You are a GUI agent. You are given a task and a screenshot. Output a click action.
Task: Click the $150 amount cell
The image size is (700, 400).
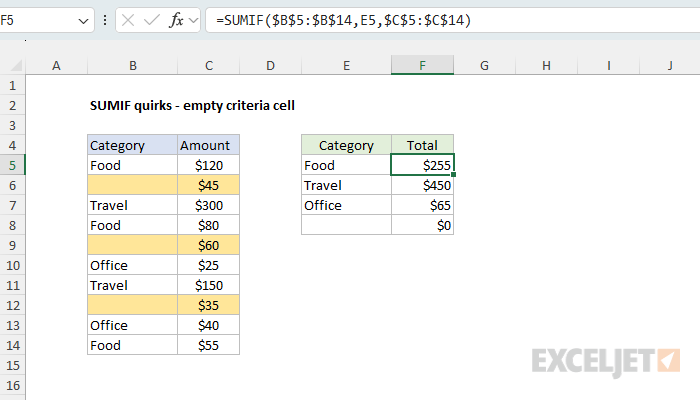coord(208,285)
